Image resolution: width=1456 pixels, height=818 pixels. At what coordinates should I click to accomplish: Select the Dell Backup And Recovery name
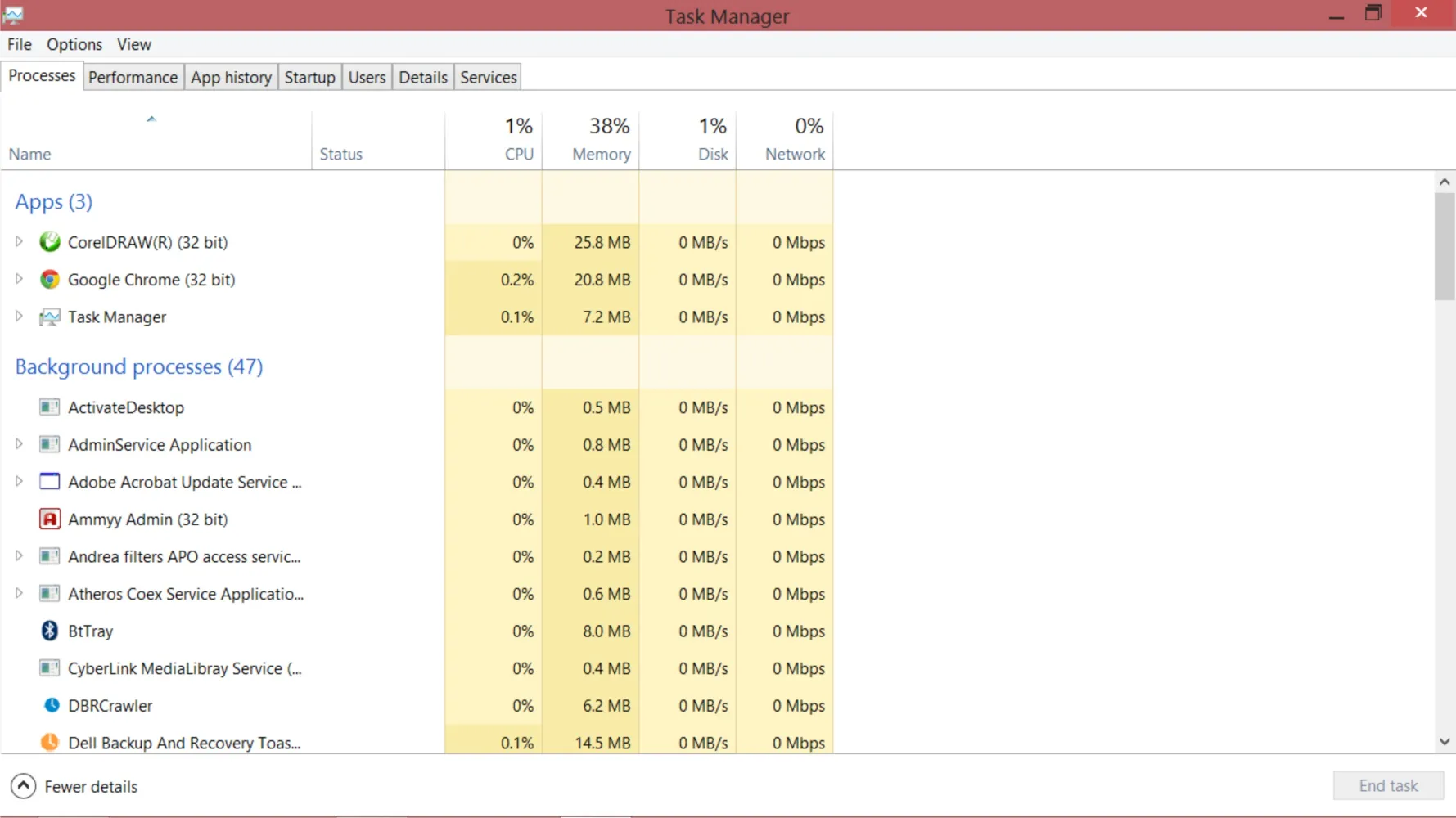(184, 743)
